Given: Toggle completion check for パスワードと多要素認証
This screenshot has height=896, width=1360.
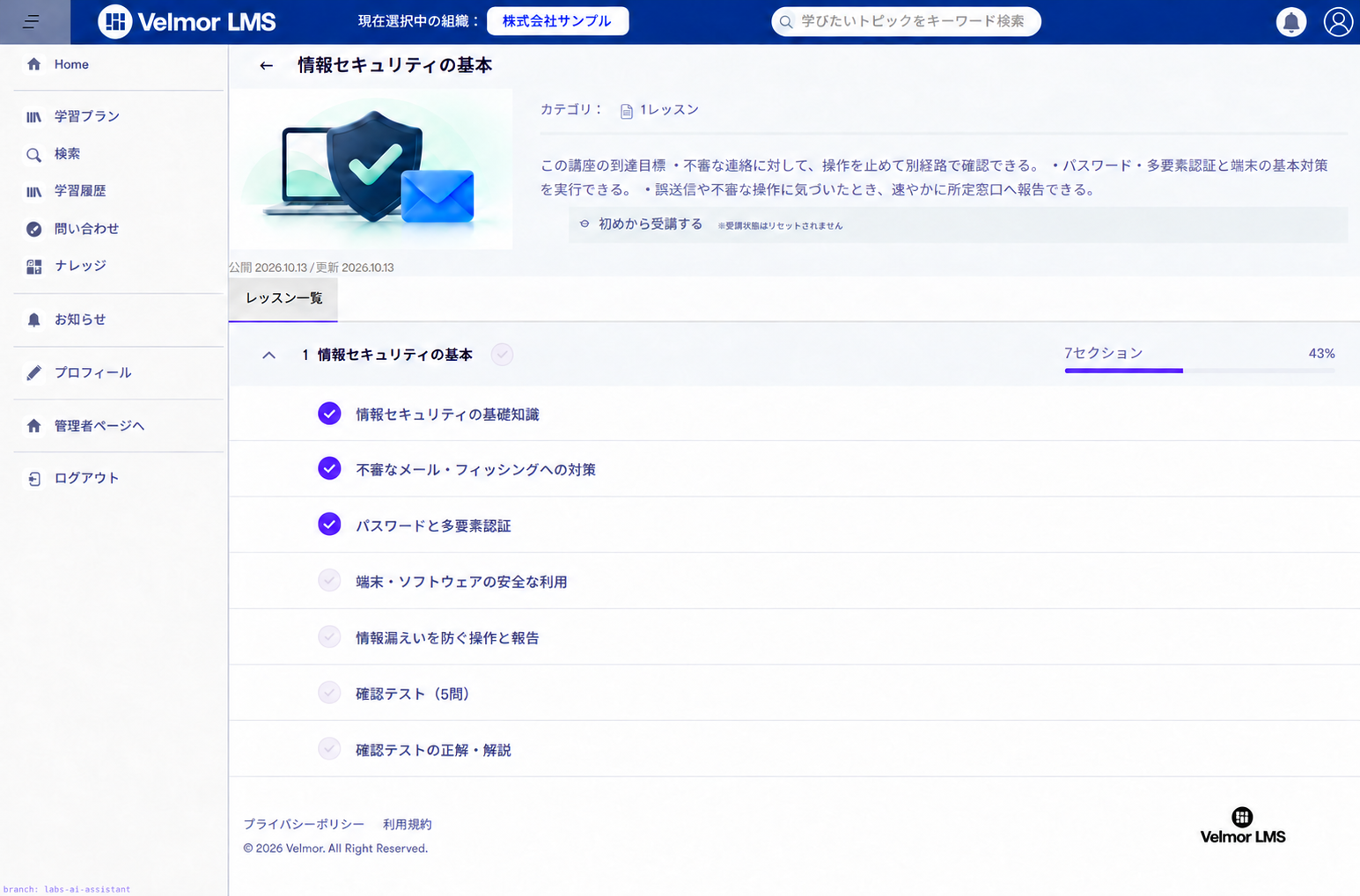Looking at the screenshot, I should [x=329, y=525].
